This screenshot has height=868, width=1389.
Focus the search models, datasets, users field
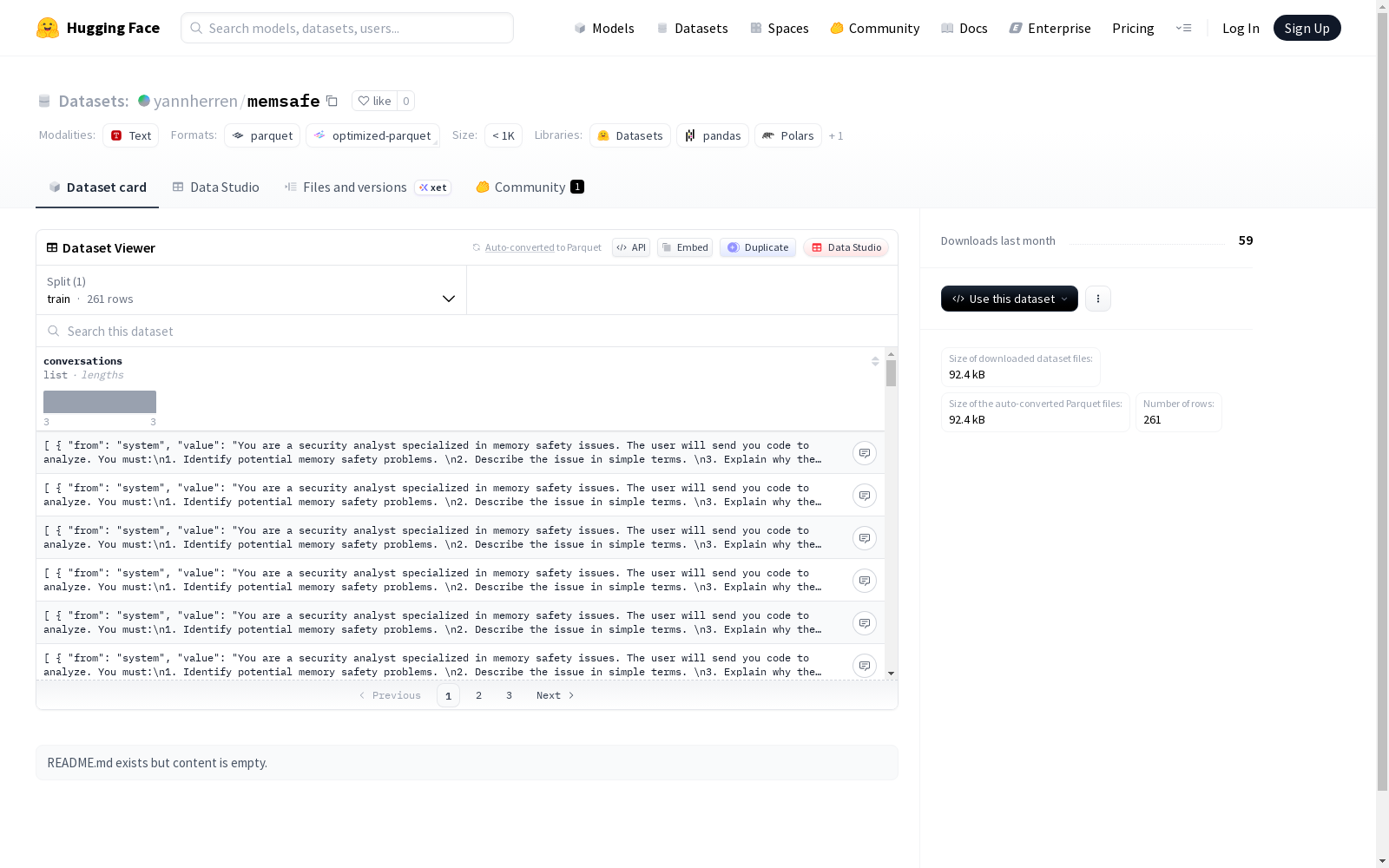click(347, 28)
